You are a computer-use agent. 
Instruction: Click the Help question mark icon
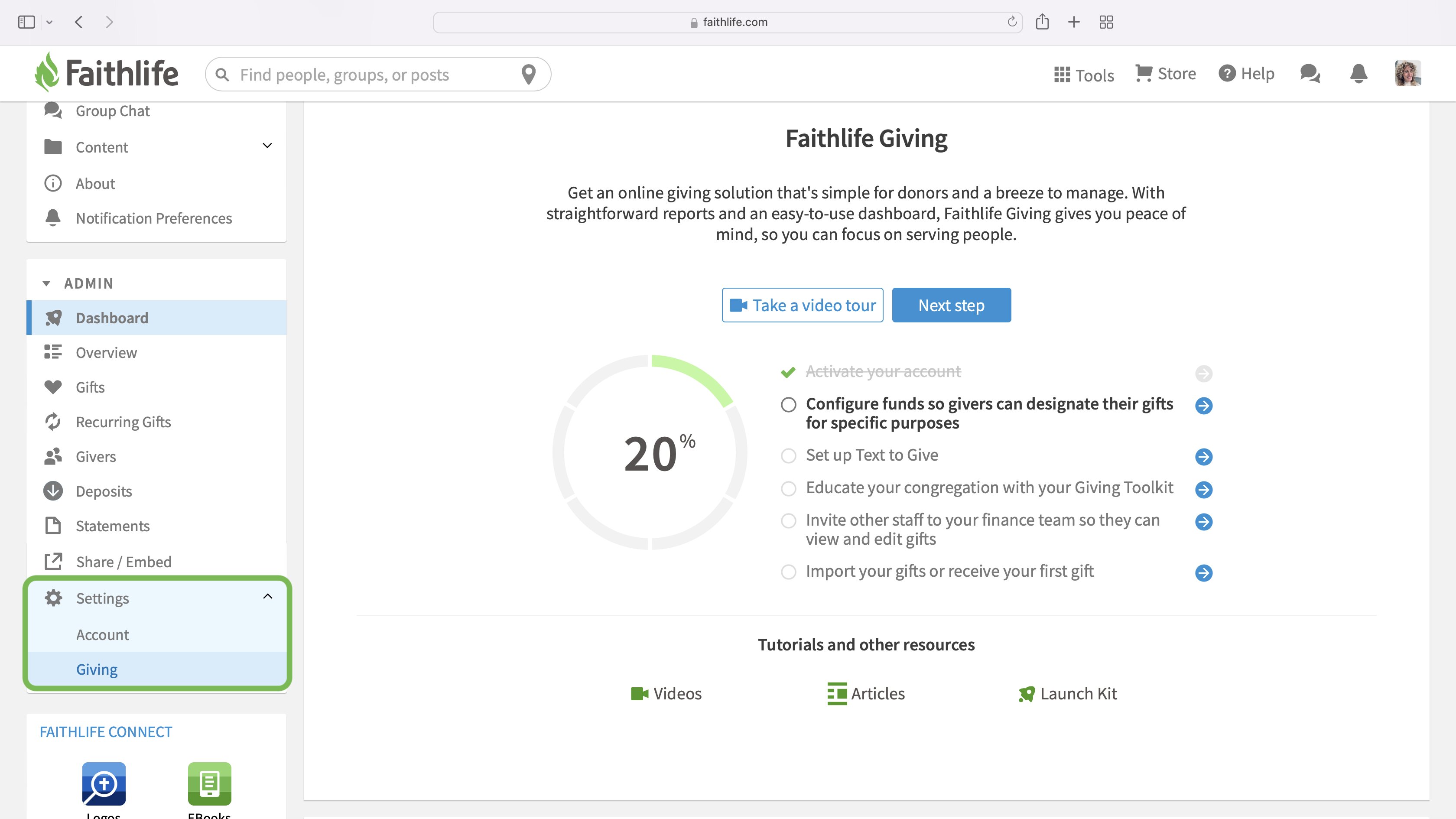[x=1226, y=74]
